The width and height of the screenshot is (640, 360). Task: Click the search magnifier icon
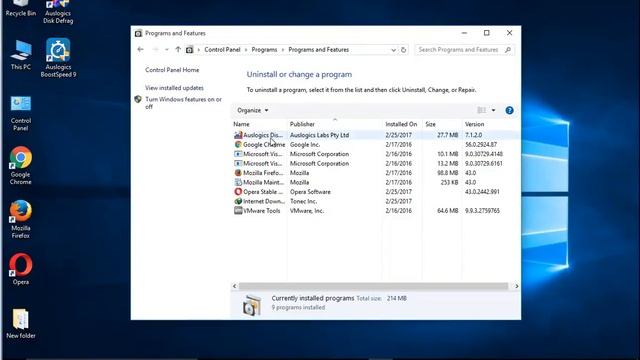(508, 50)
